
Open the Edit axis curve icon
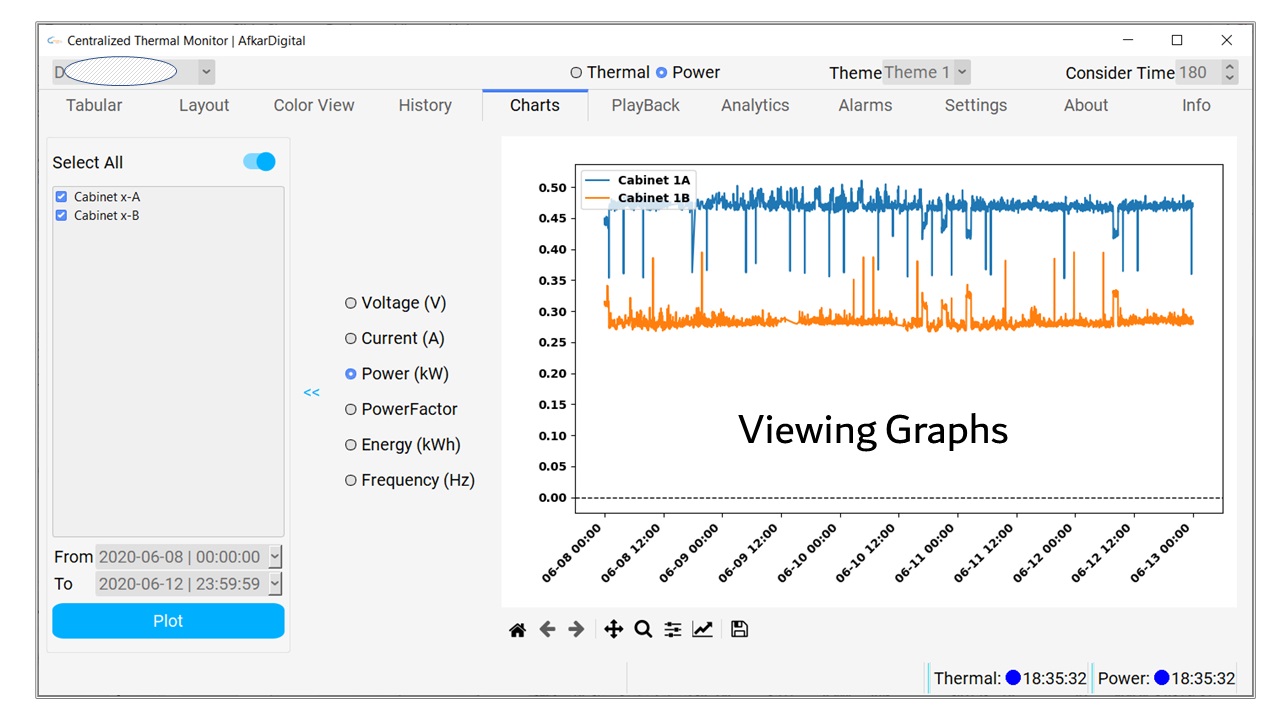[703, 629]
